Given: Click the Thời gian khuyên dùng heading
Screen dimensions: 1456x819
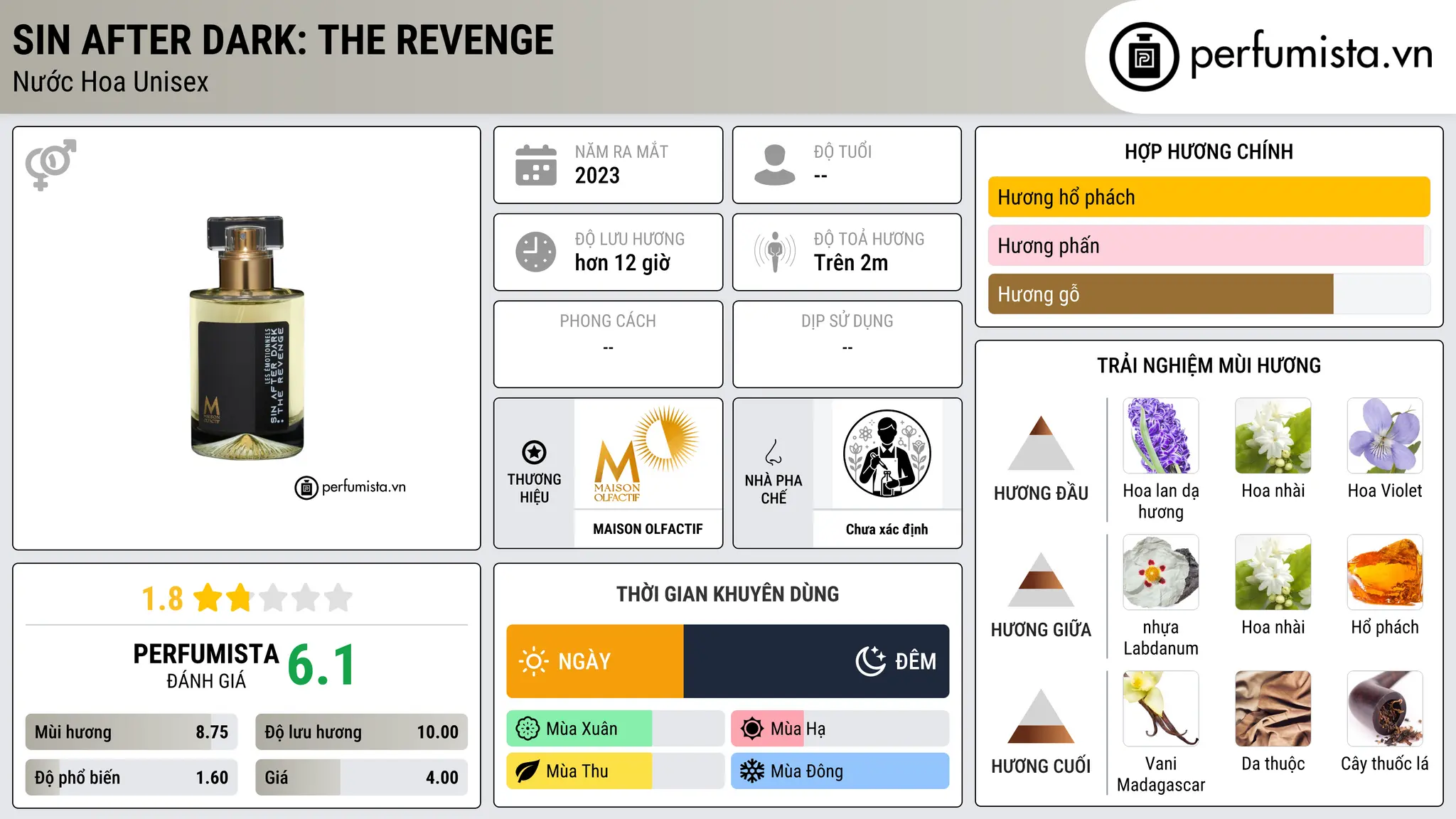Looking at the screenshot, I should point(727,594).
